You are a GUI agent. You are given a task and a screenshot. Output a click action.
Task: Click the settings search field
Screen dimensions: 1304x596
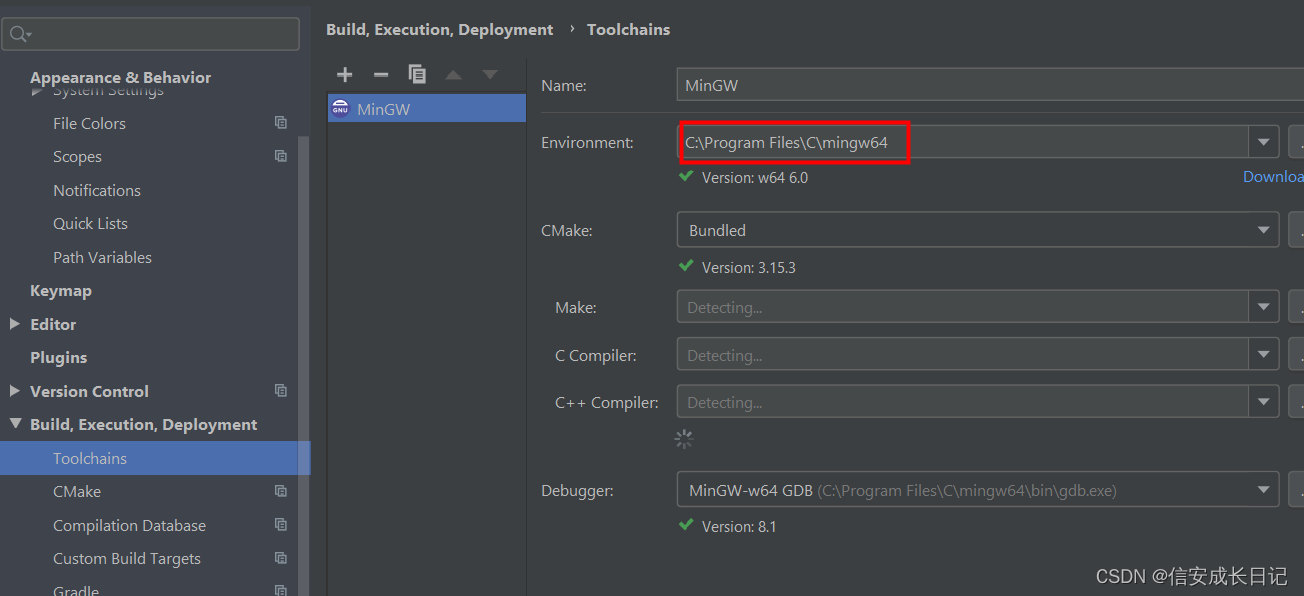pos(151,34)
